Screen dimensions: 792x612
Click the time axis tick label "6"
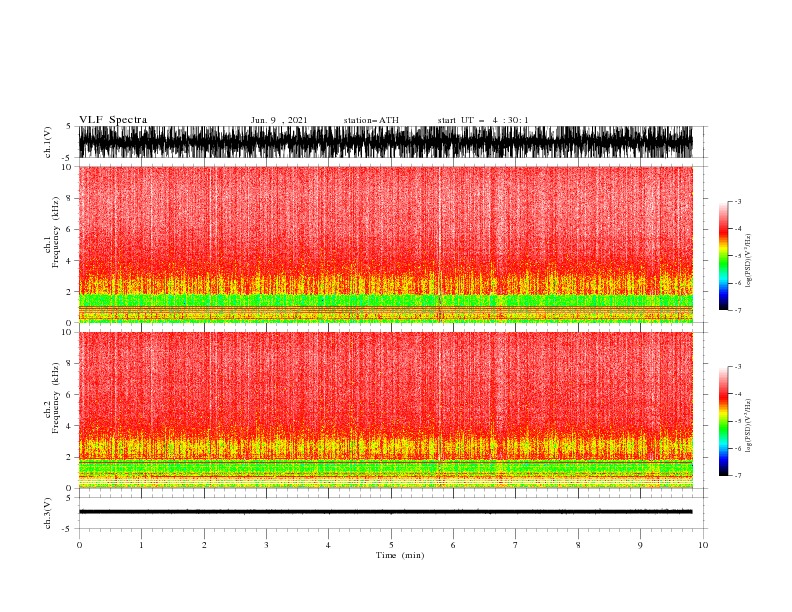[x=453, y=545]
